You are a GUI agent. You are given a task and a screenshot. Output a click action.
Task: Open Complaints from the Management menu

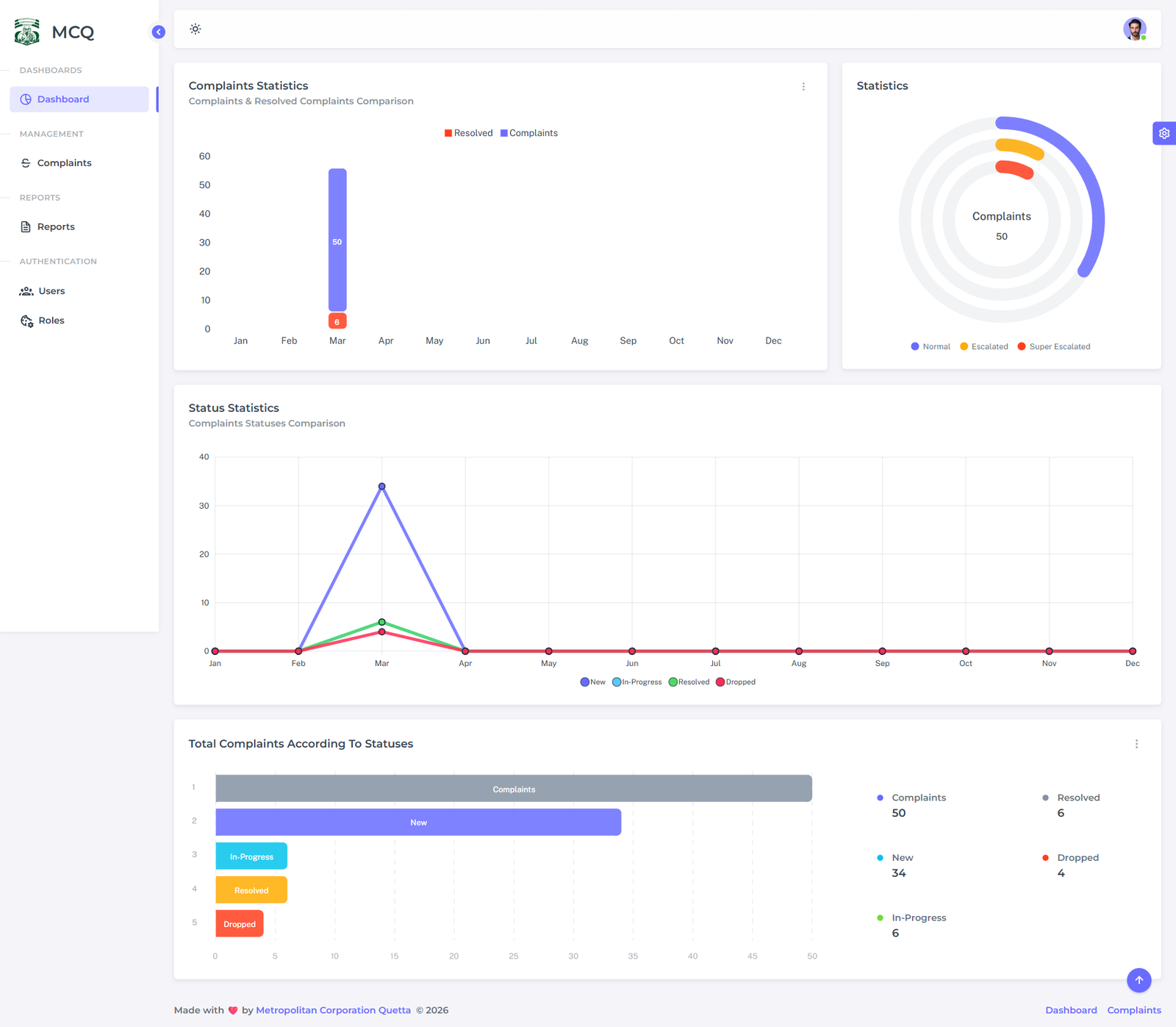tap(64, 163)
